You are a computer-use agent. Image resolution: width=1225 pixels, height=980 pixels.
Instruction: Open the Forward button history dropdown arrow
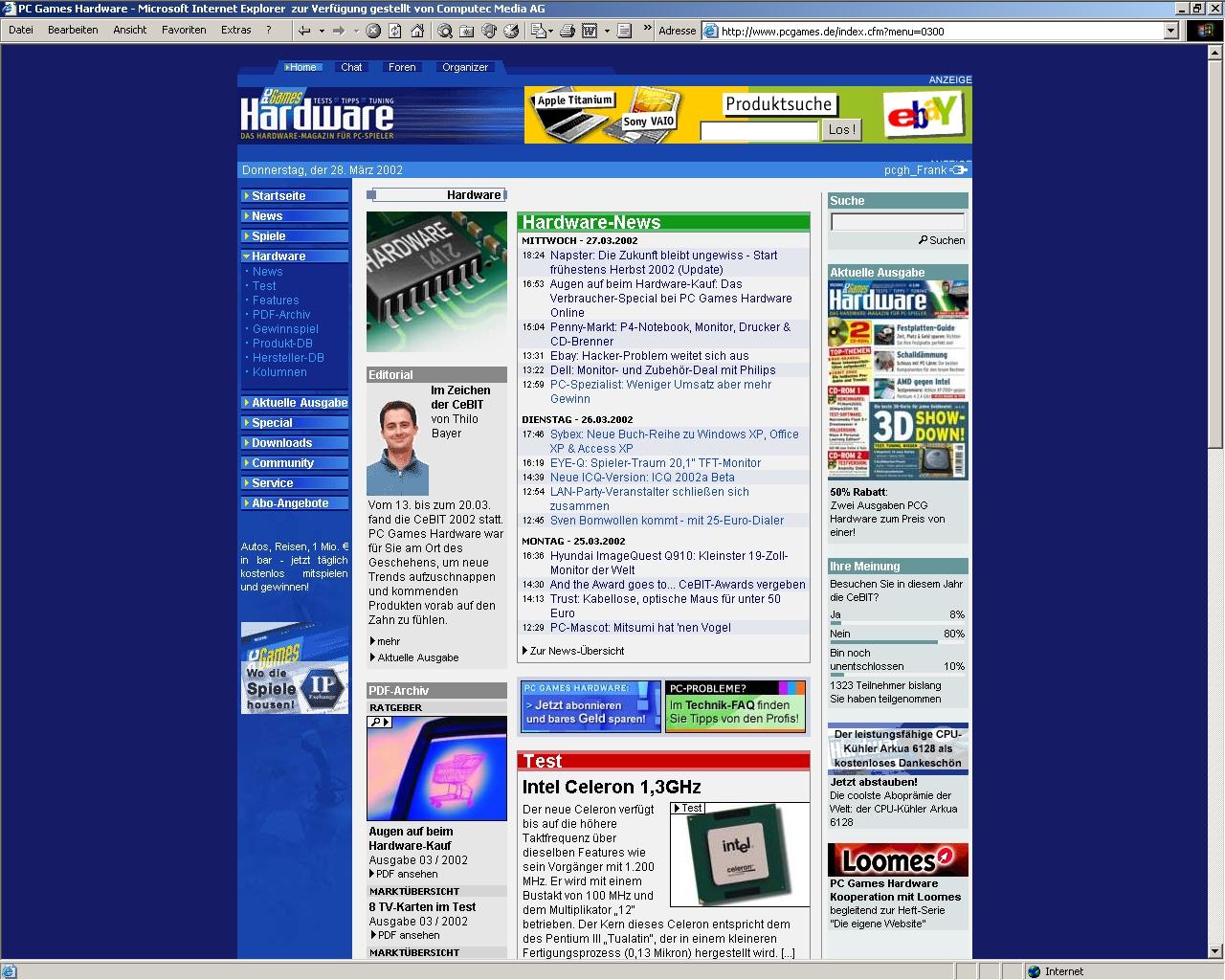pyautogui.click(x=356, y=31)
